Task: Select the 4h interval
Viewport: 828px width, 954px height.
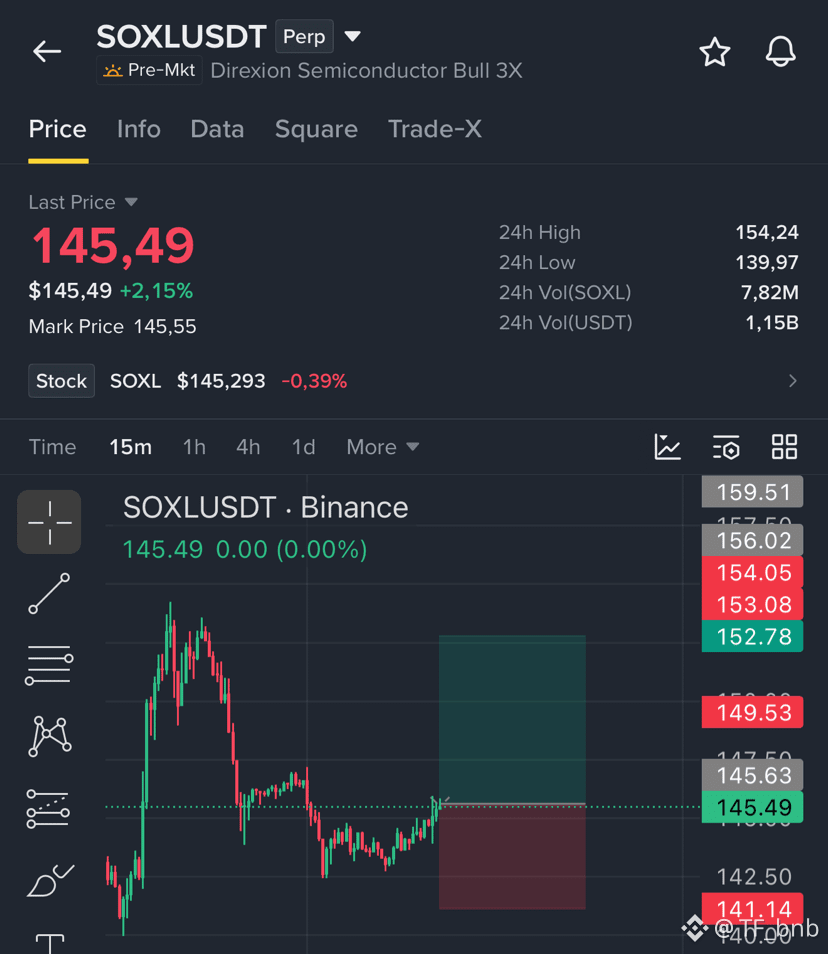Action: [x=248, y=447]
